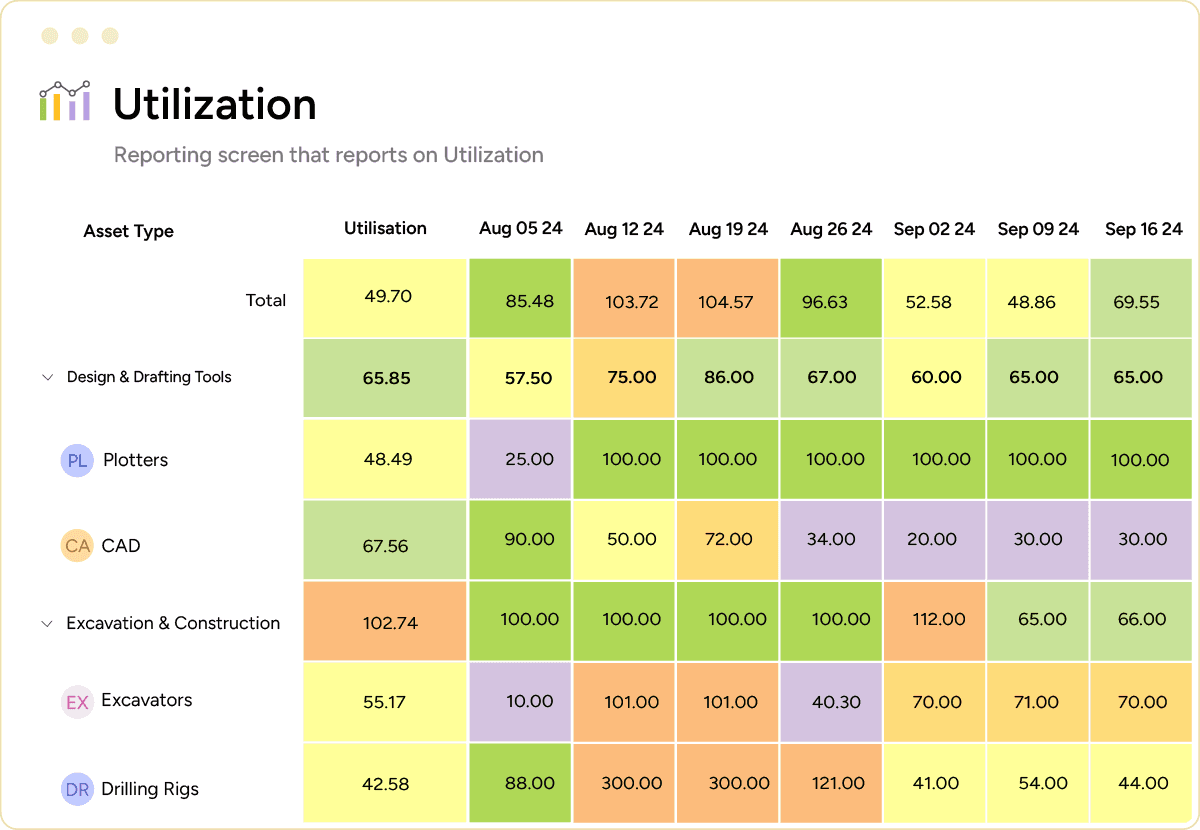Collapse the Excavation & Construction group
Viewport: 1200px width, 830px height.
pyautogui.click(x=47, y=622)
